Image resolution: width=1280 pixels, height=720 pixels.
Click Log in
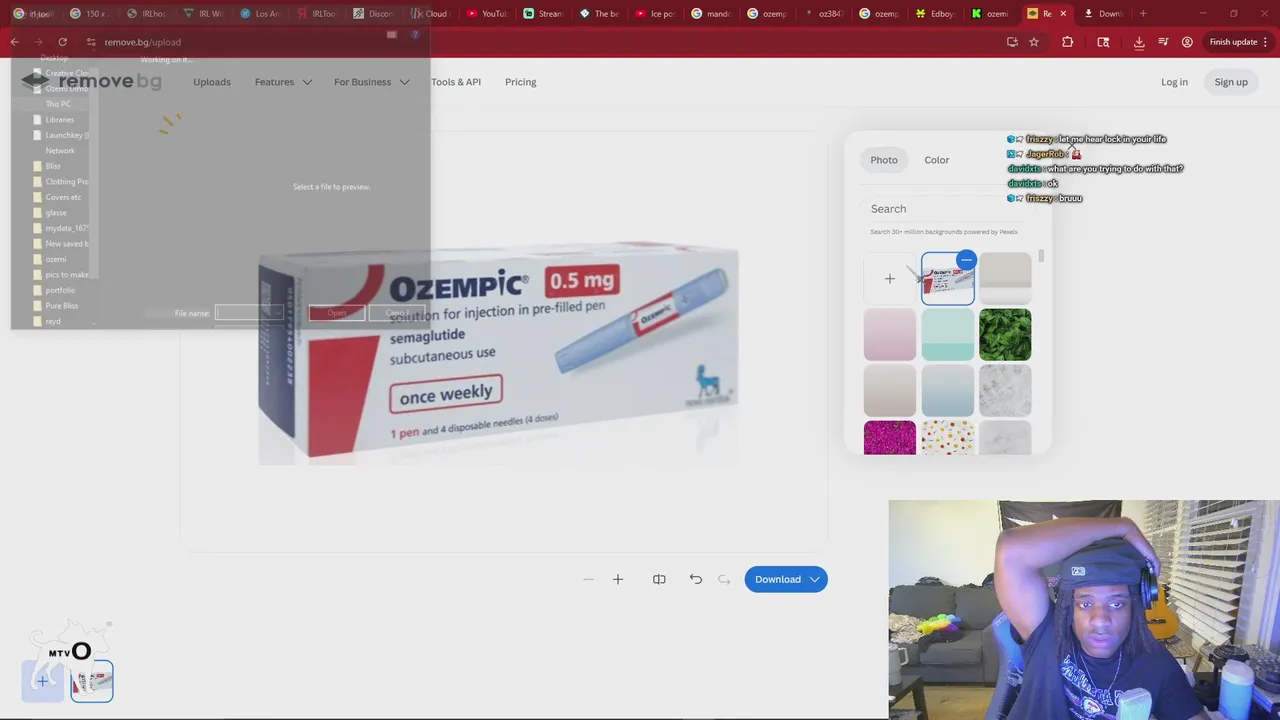[1174, 82]
